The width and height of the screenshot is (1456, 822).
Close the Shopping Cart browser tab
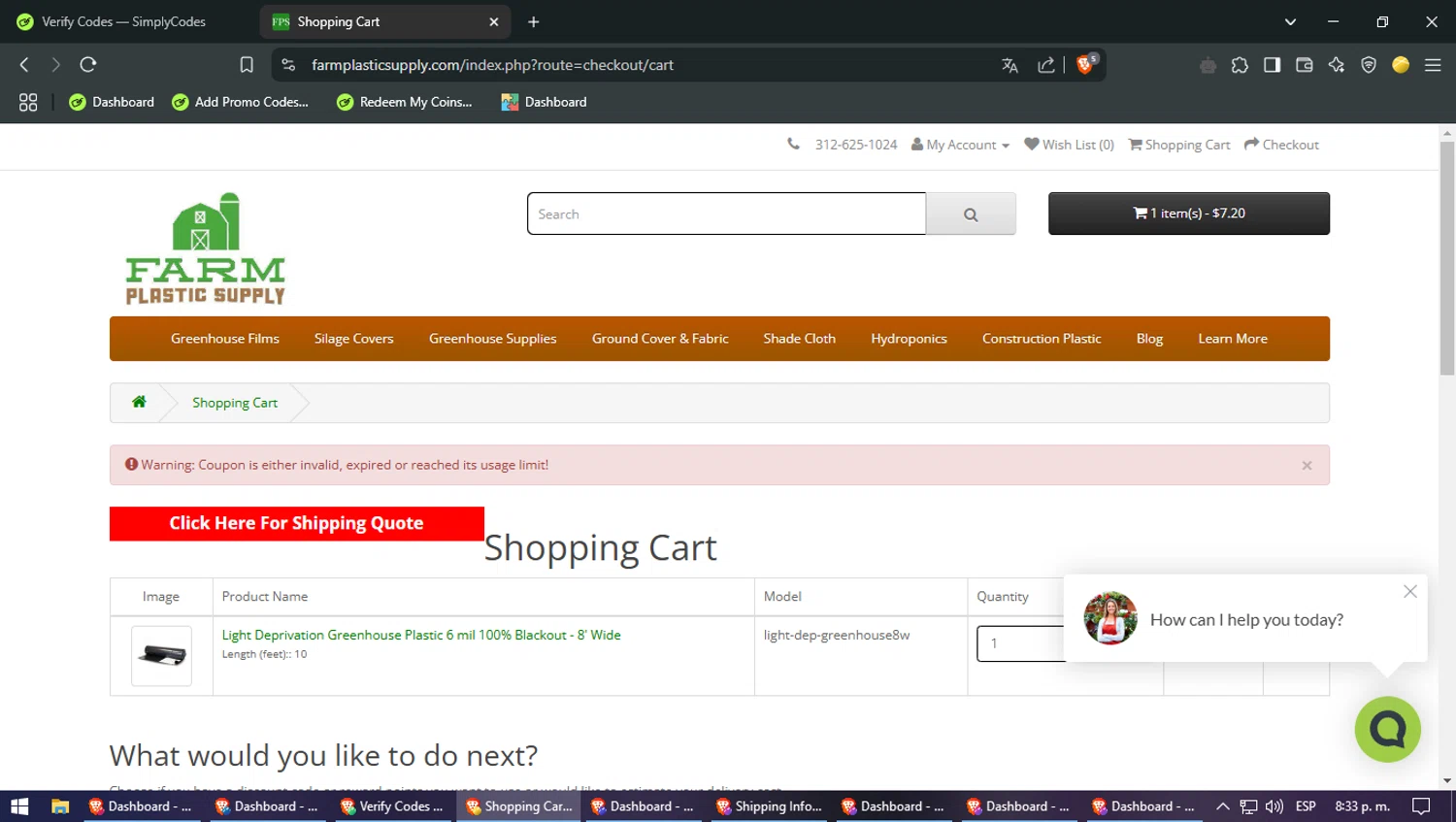click(x=494, y=21)
